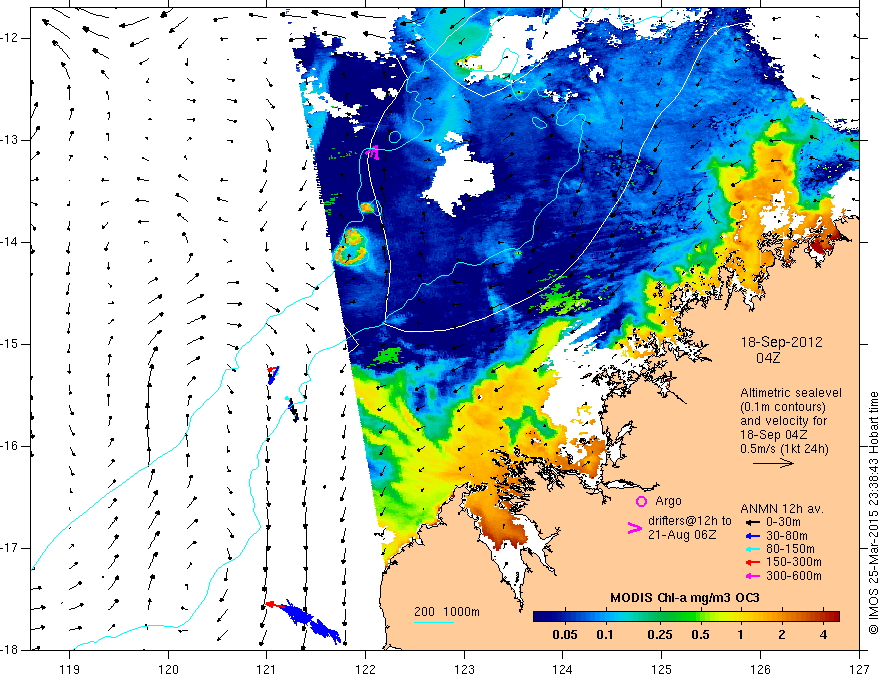This screenshot has width=880, height=680.
Task: Click the 119 longitude axis label
Action: tap(70, 669)
